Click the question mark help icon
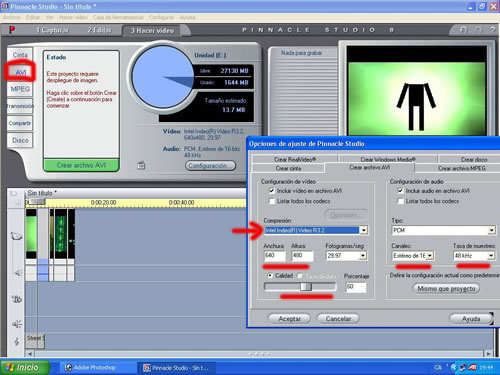The height and width of the screenshot is (375, 500). (x=493, y=29)
